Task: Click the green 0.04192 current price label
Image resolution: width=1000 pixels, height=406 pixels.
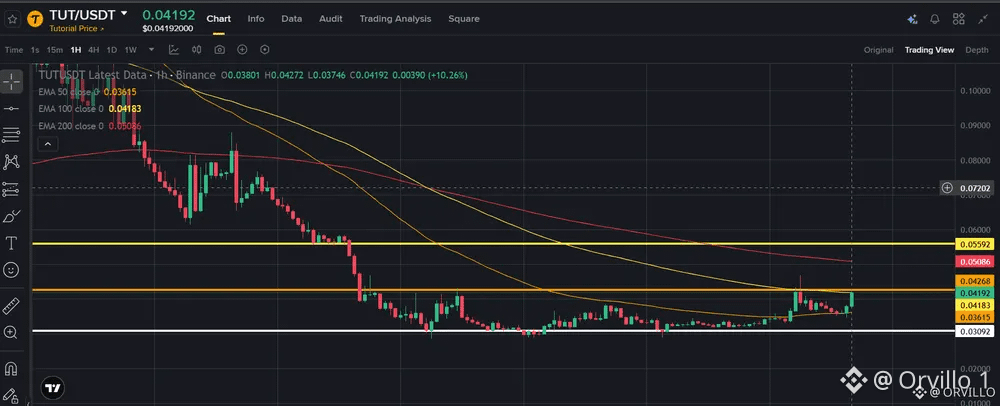Action: (974, 293)
